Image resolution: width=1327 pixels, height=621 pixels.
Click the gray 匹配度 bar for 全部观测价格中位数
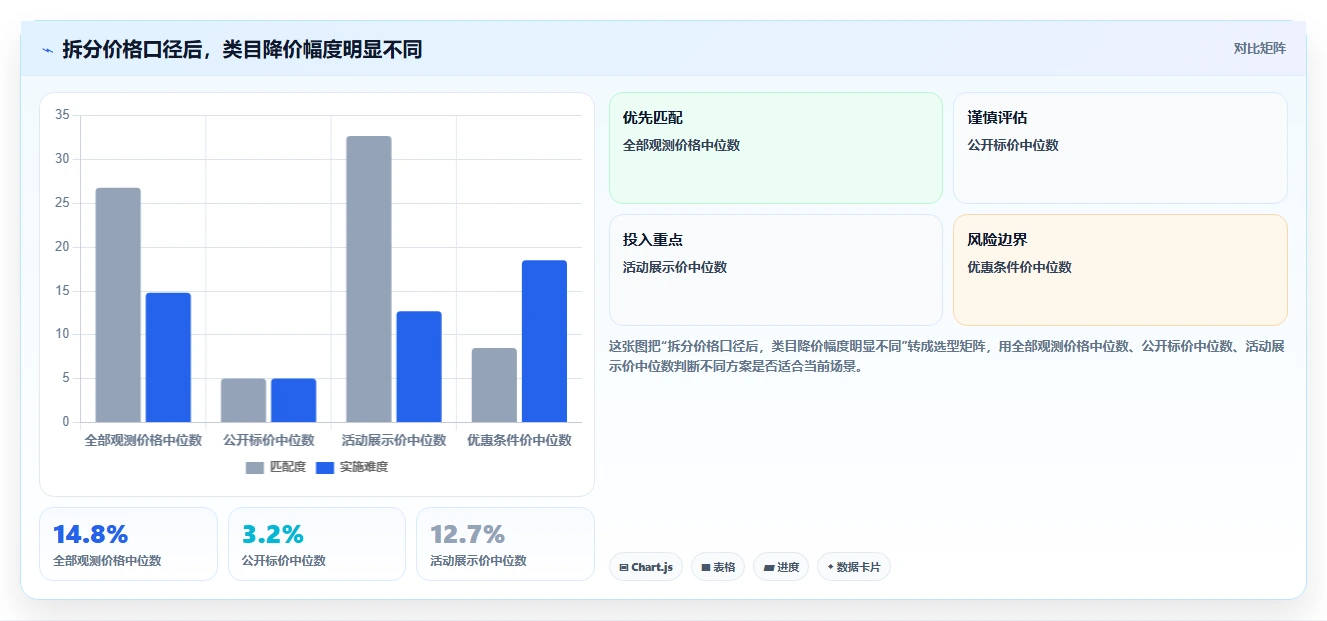(118, 305)
